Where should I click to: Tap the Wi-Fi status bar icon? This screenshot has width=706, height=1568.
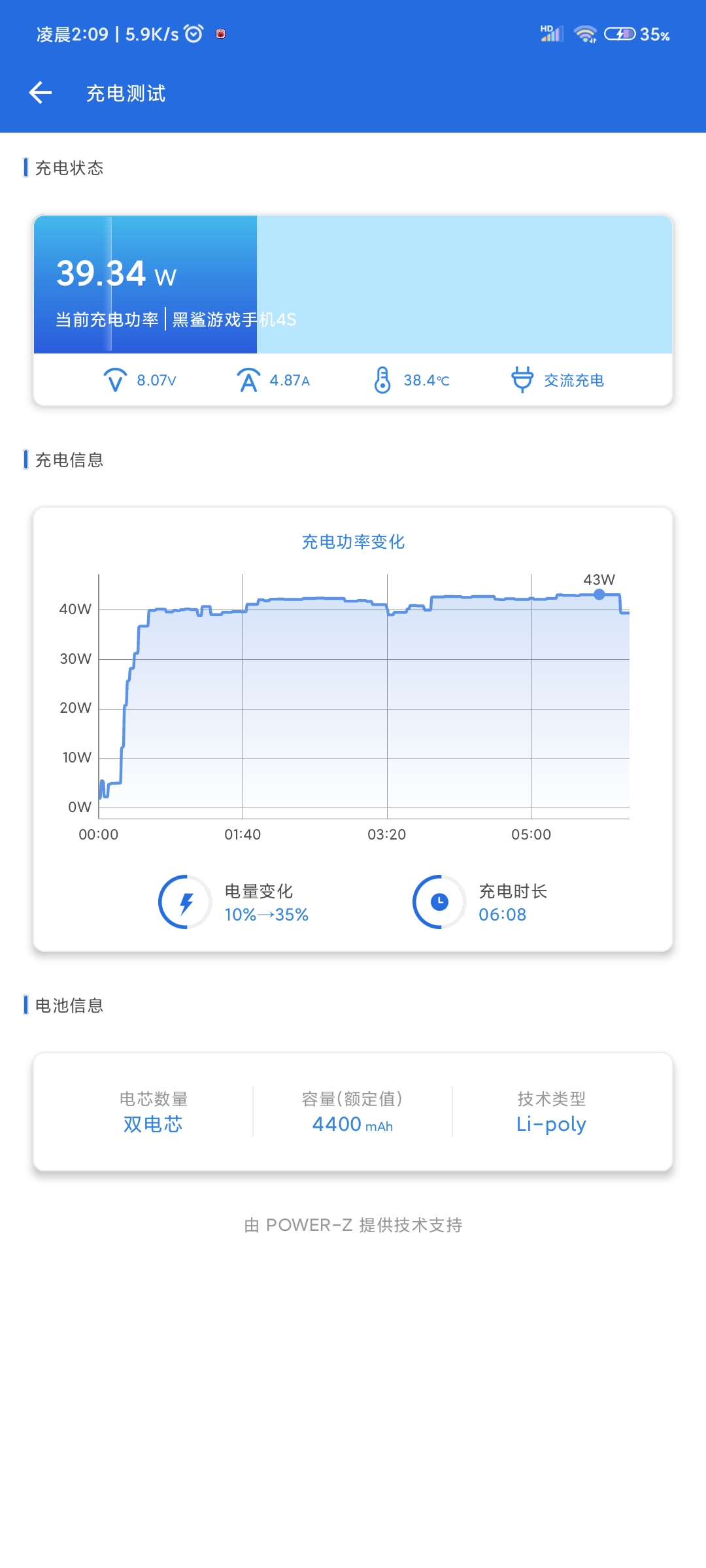(x=585, y=34)
